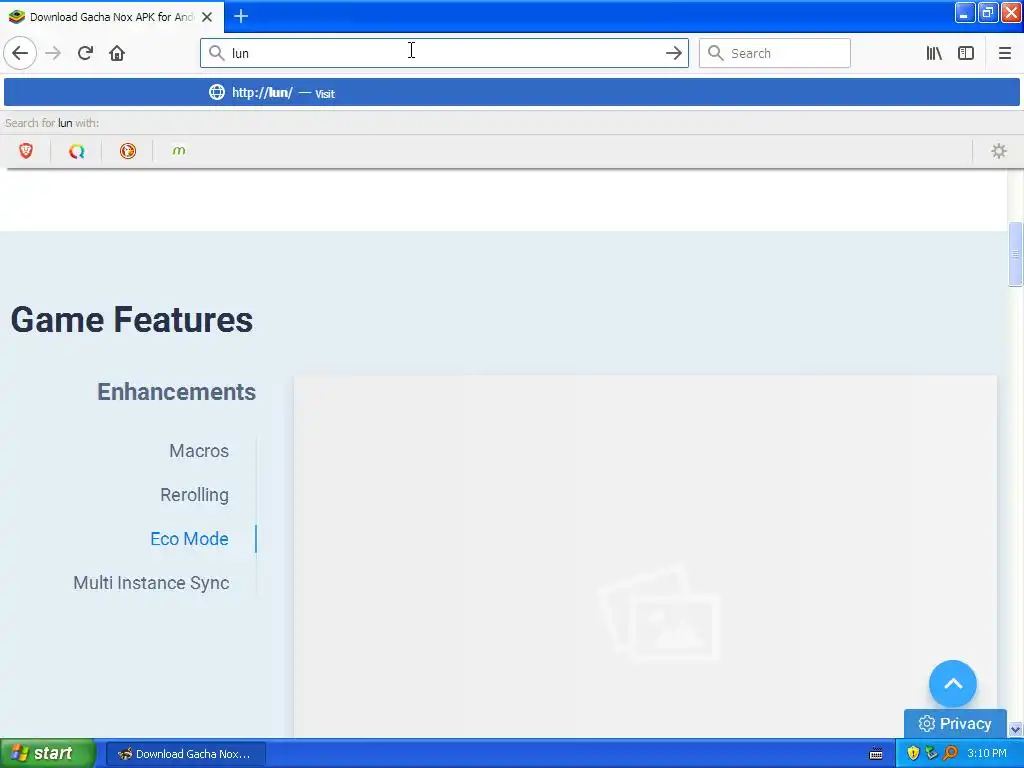
Task: Search lun with DuckDuckGo icon
Action: tap(127, 151)
